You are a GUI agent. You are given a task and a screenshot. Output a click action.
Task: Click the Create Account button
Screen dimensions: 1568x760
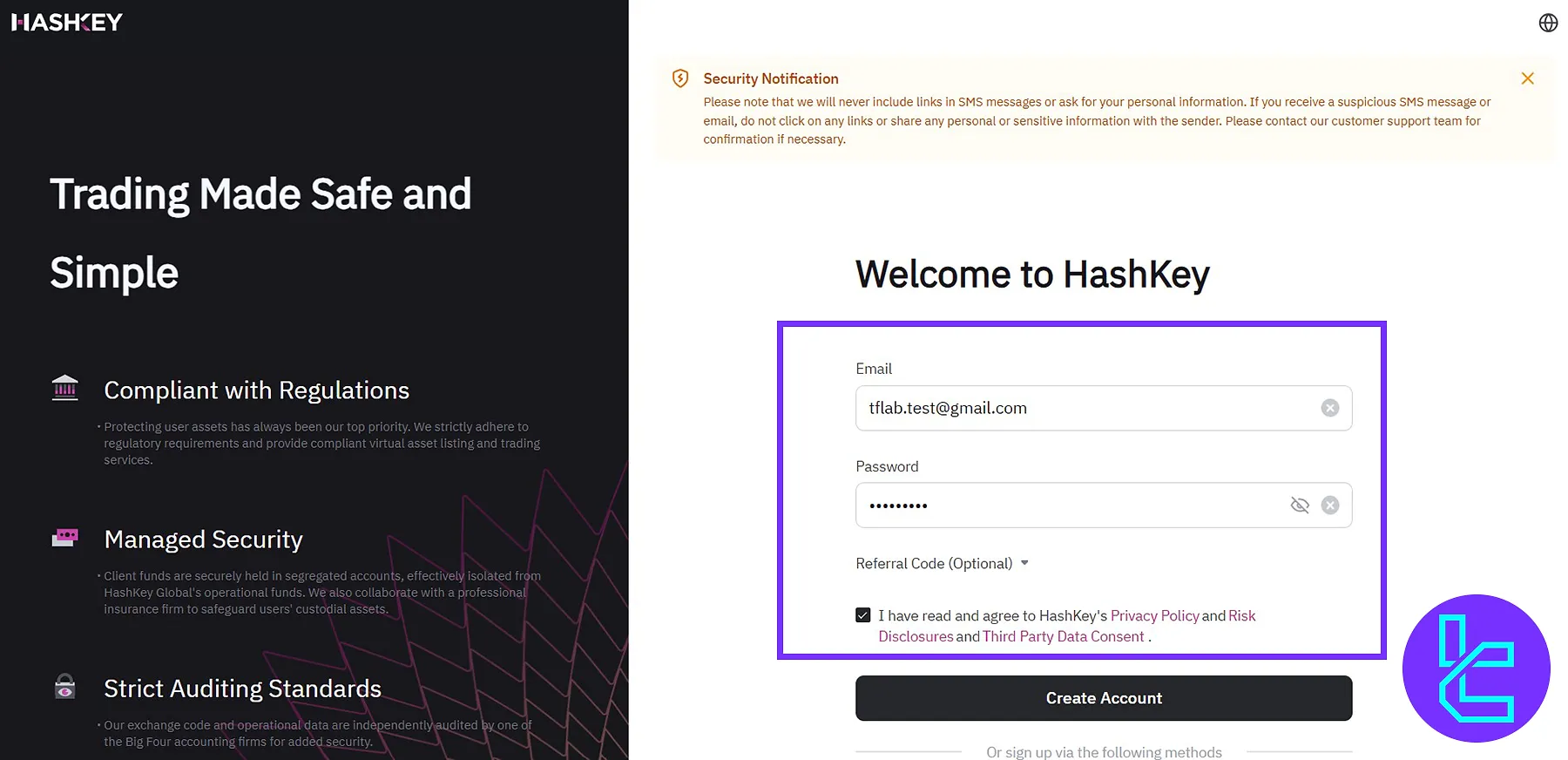coord(1104,698)
